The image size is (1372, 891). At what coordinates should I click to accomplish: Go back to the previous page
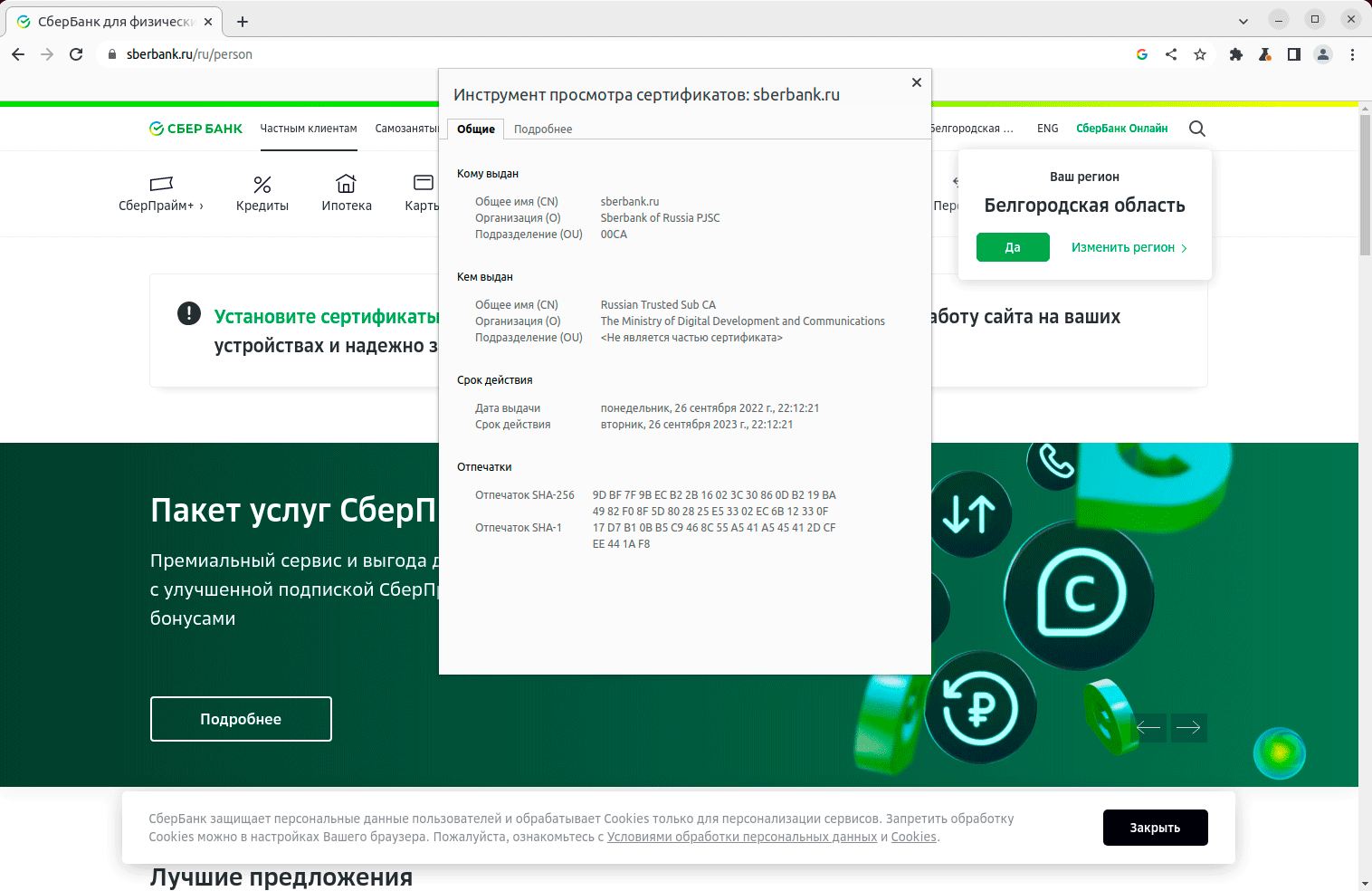point(18,54)
